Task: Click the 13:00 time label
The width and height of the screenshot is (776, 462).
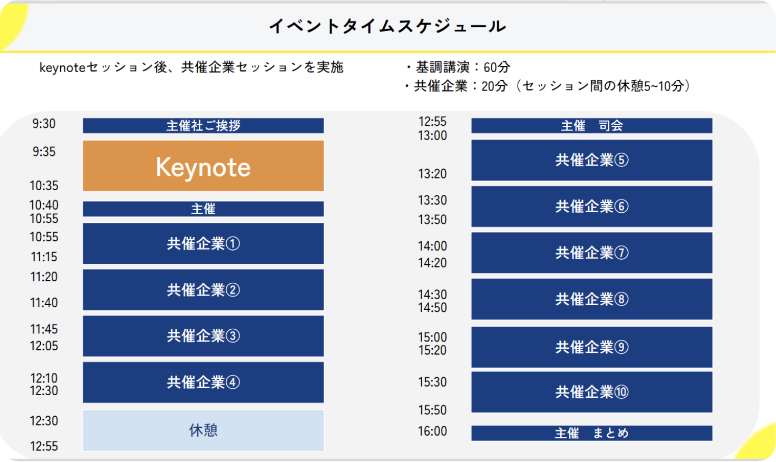Action: [433, 136]
